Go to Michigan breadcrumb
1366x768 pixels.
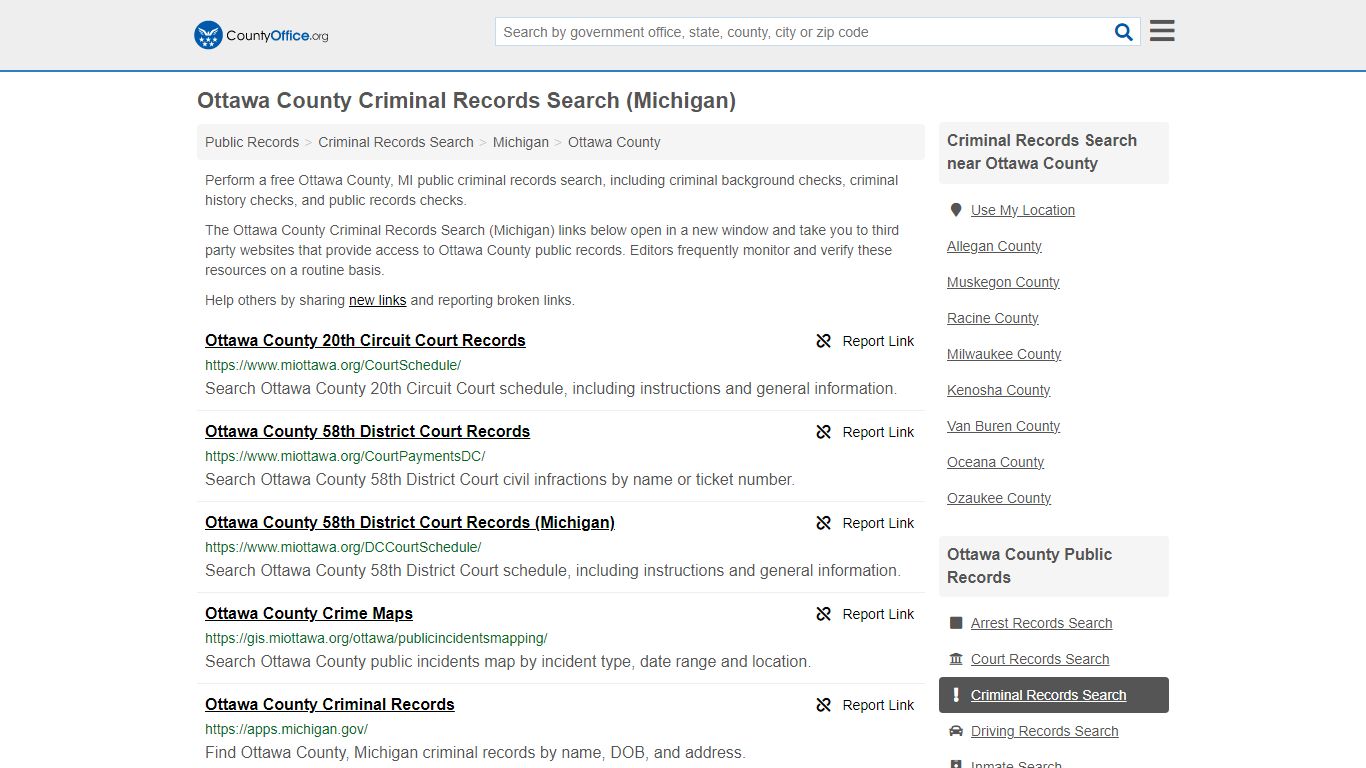pos(521,142)
